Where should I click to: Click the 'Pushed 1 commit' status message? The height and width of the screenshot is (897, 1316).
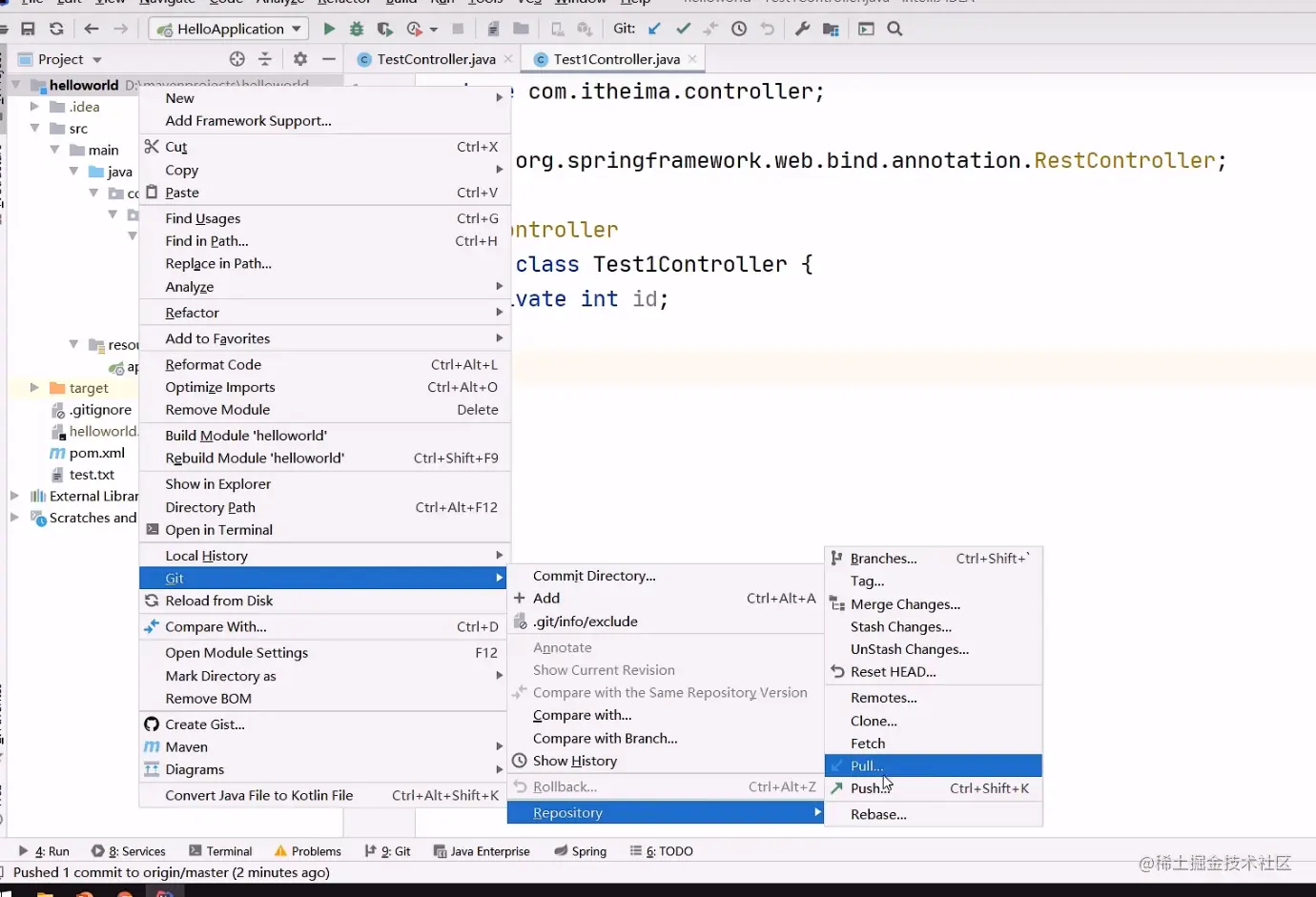172,872
